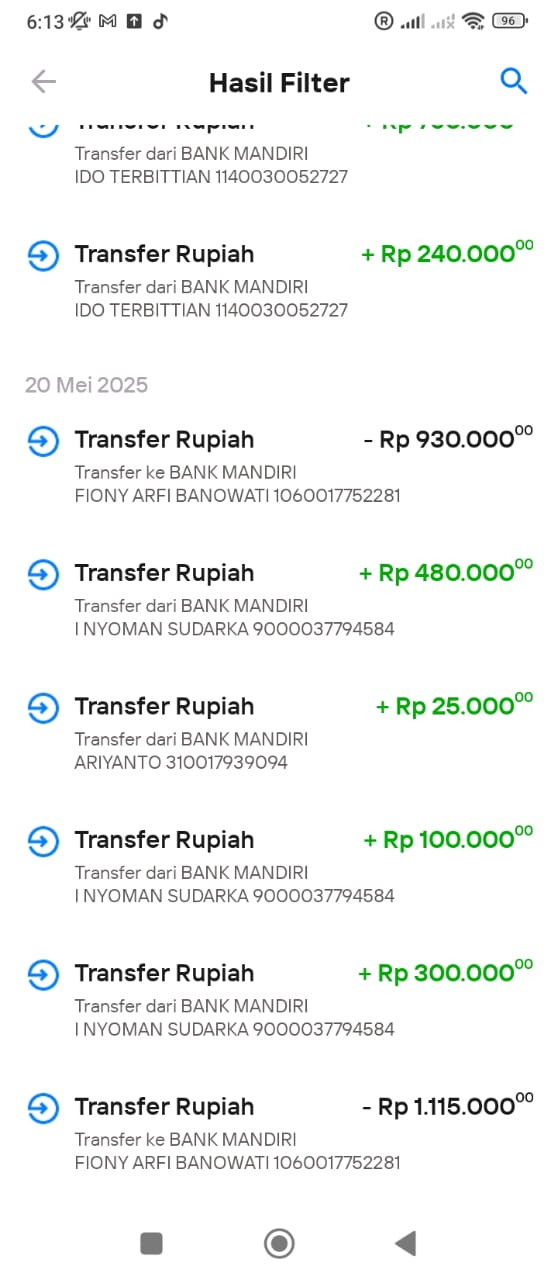Tap Android back triangle button
The height and width of the screenshot is (1280, 558).
coord(405,1243)
